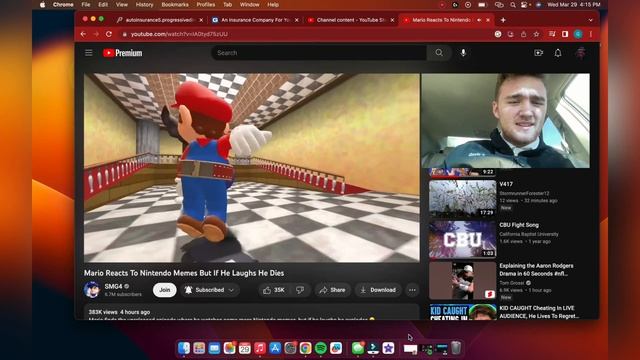This screenshot has width=640, height=360.
Task: Open the Bookmarks menu
Action: 175,5
